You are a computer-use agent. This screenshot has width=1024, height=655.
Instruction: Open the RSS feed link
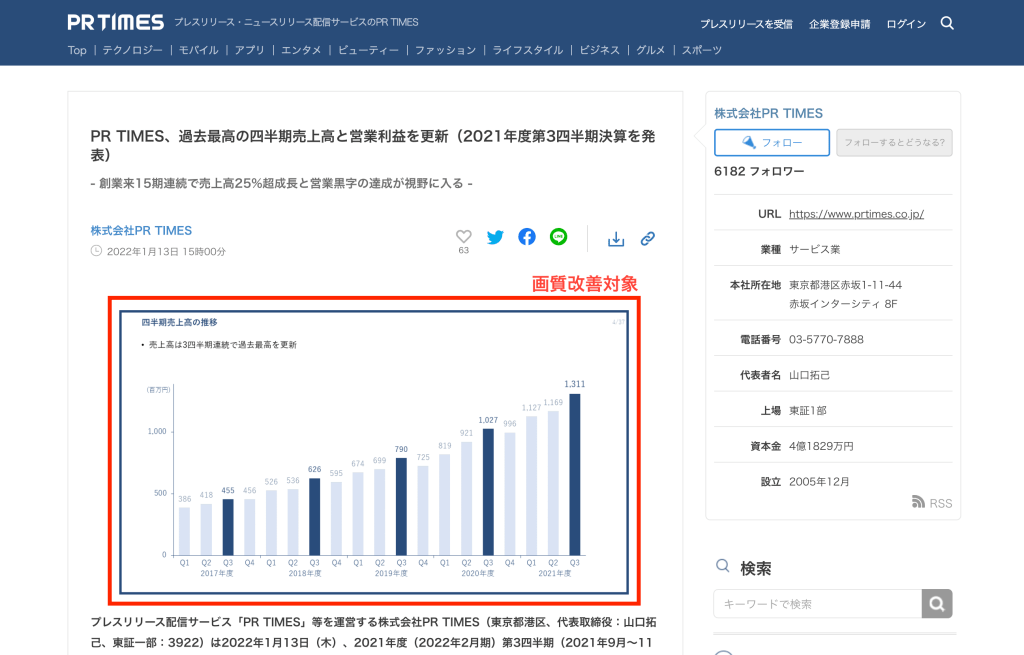tap(932, 503)
